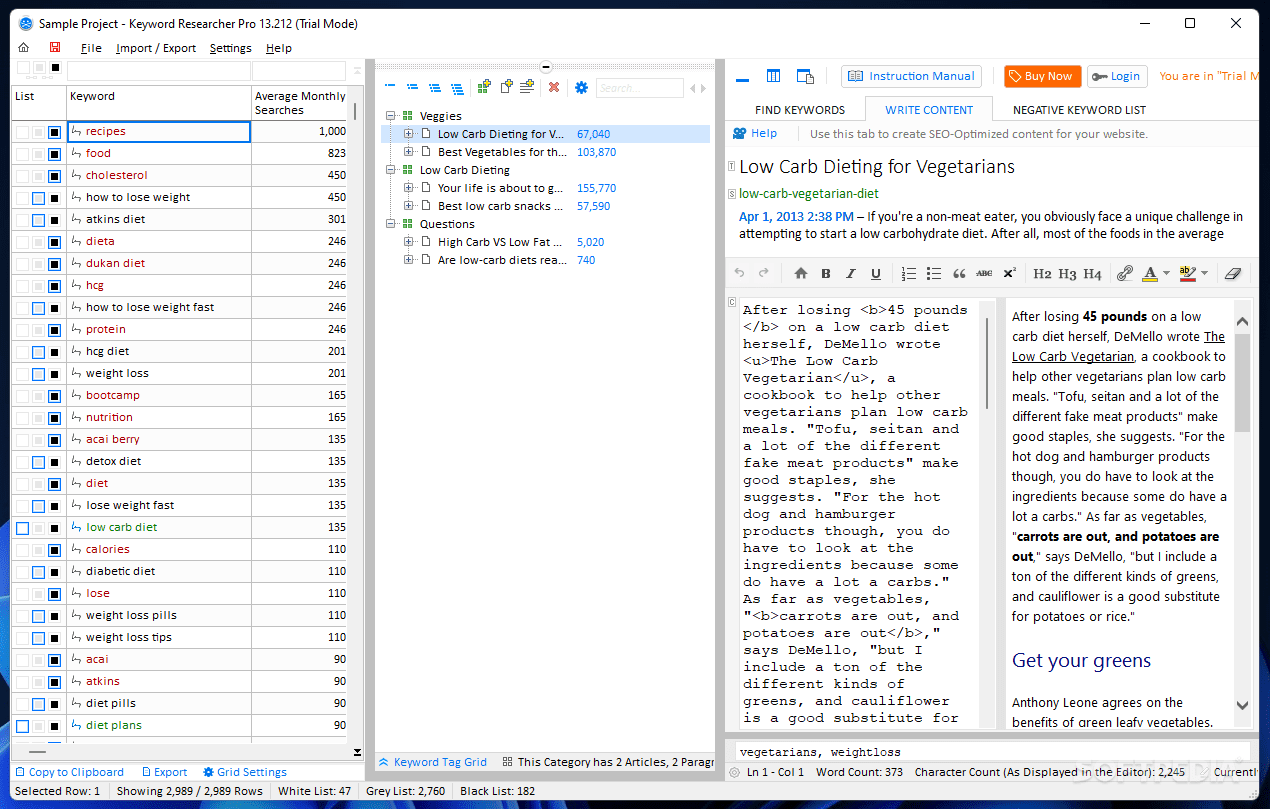Viewport: 1270px width, 809px height.
Task: Open font color dropdown arrow
Action: 1166,274
